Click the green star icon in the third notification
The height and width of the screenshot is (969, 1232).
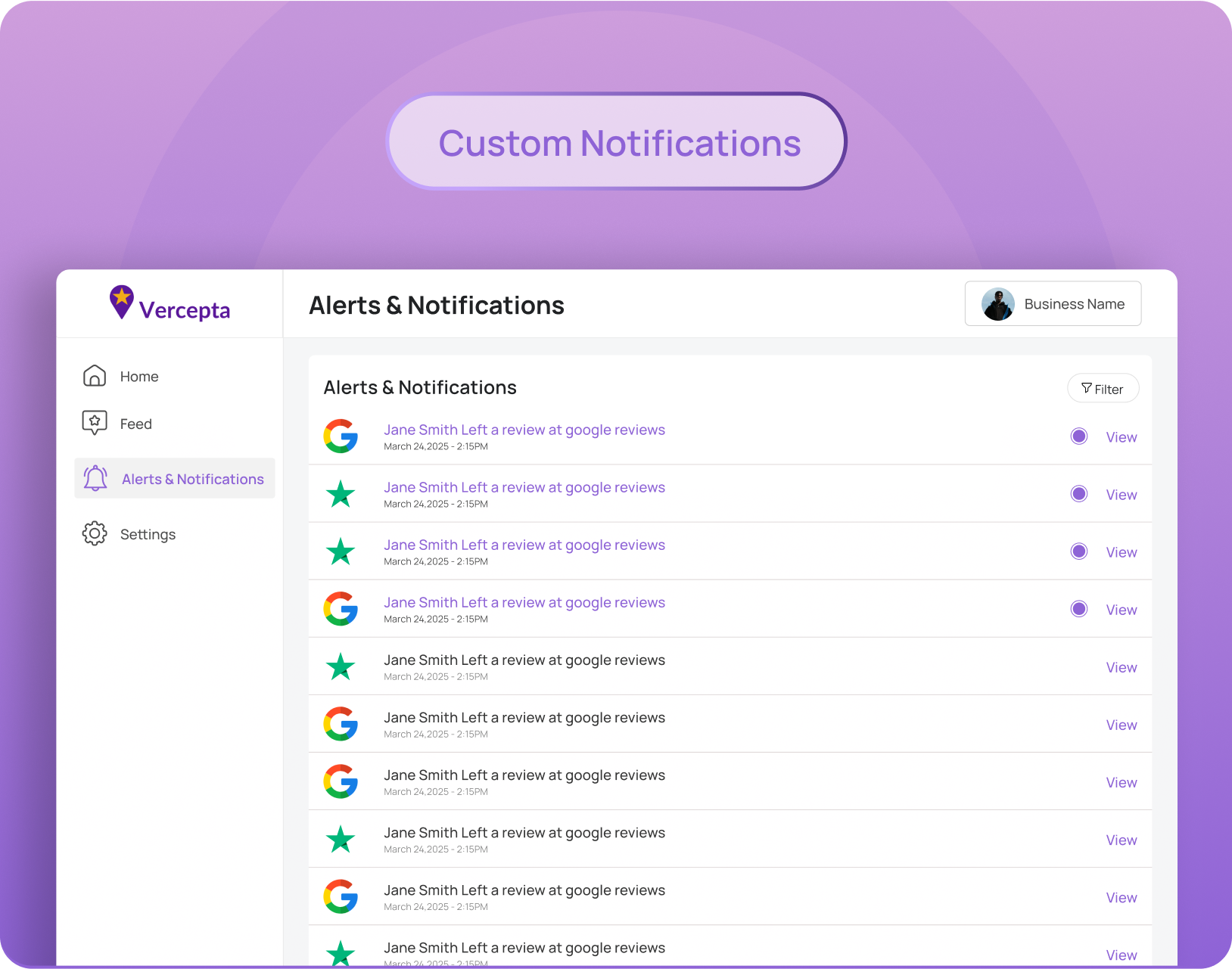click(341, 551)
